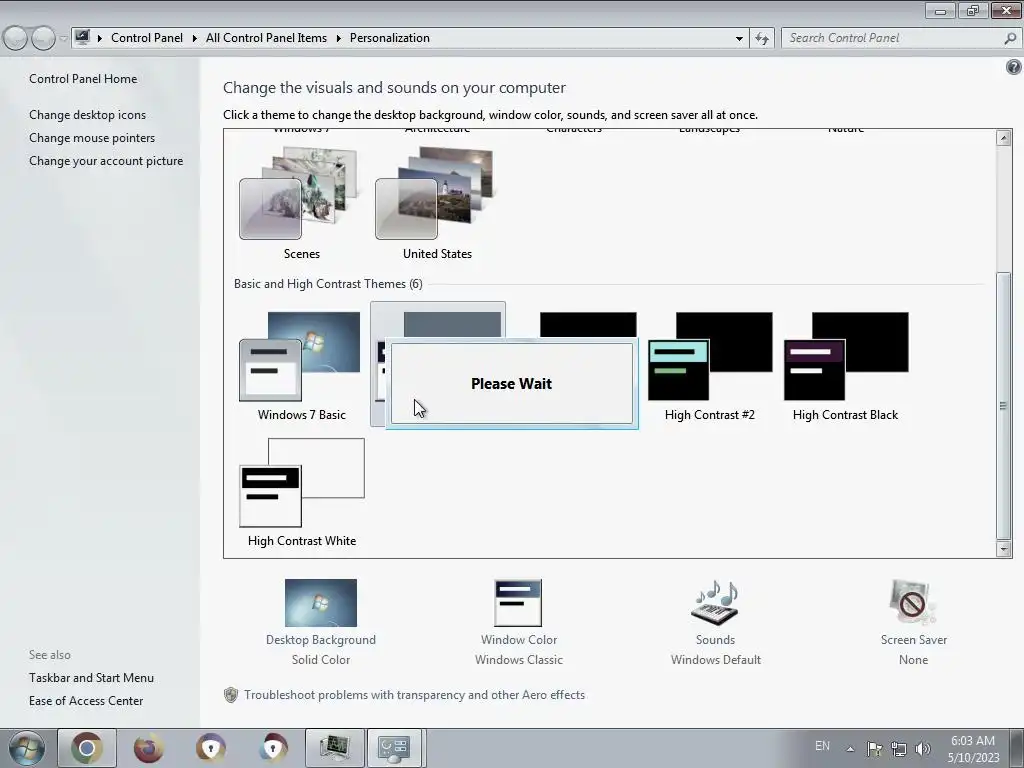Viewport: 1024px width, 768px height.
Task: Click the refresh button beside address bar
Action: click(762, 38)
